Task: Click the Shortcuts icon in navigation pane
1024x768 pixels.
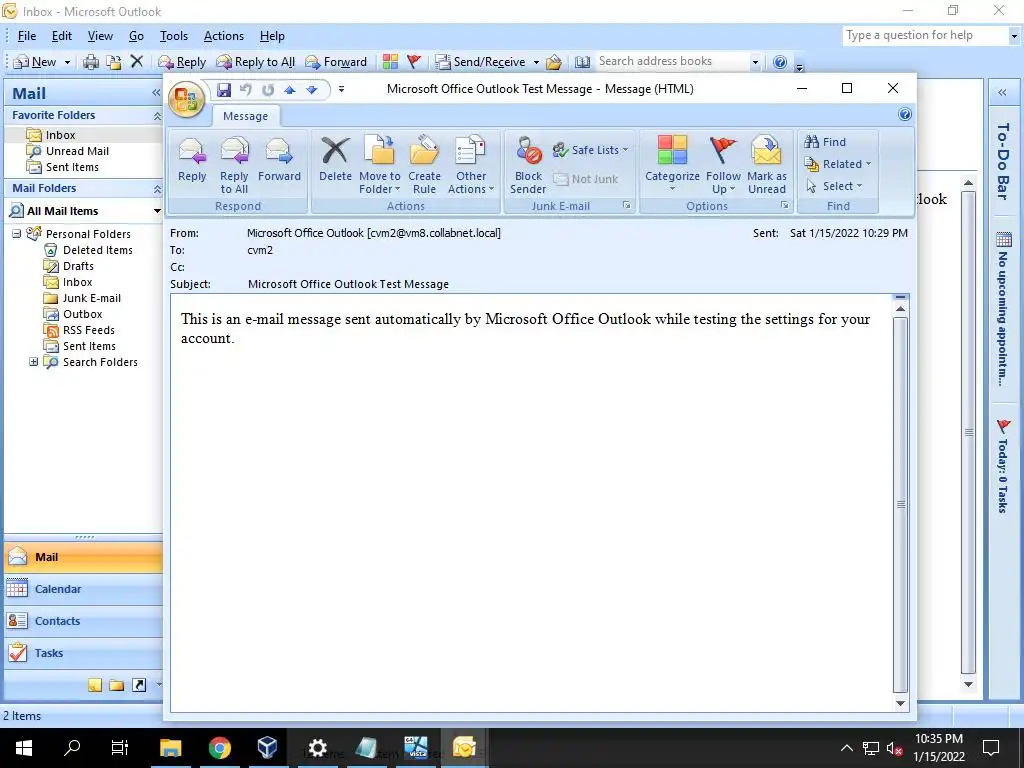Action: 138,685
